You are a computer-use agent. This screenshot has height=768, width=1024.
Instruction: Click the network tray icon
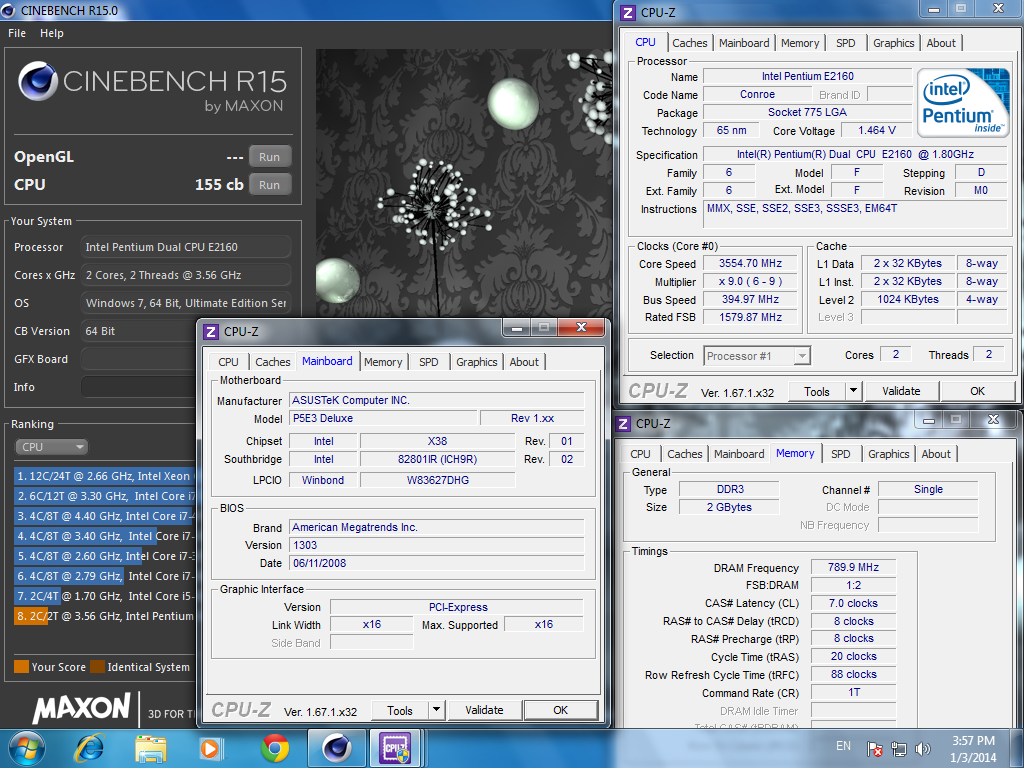click(899, 749)
